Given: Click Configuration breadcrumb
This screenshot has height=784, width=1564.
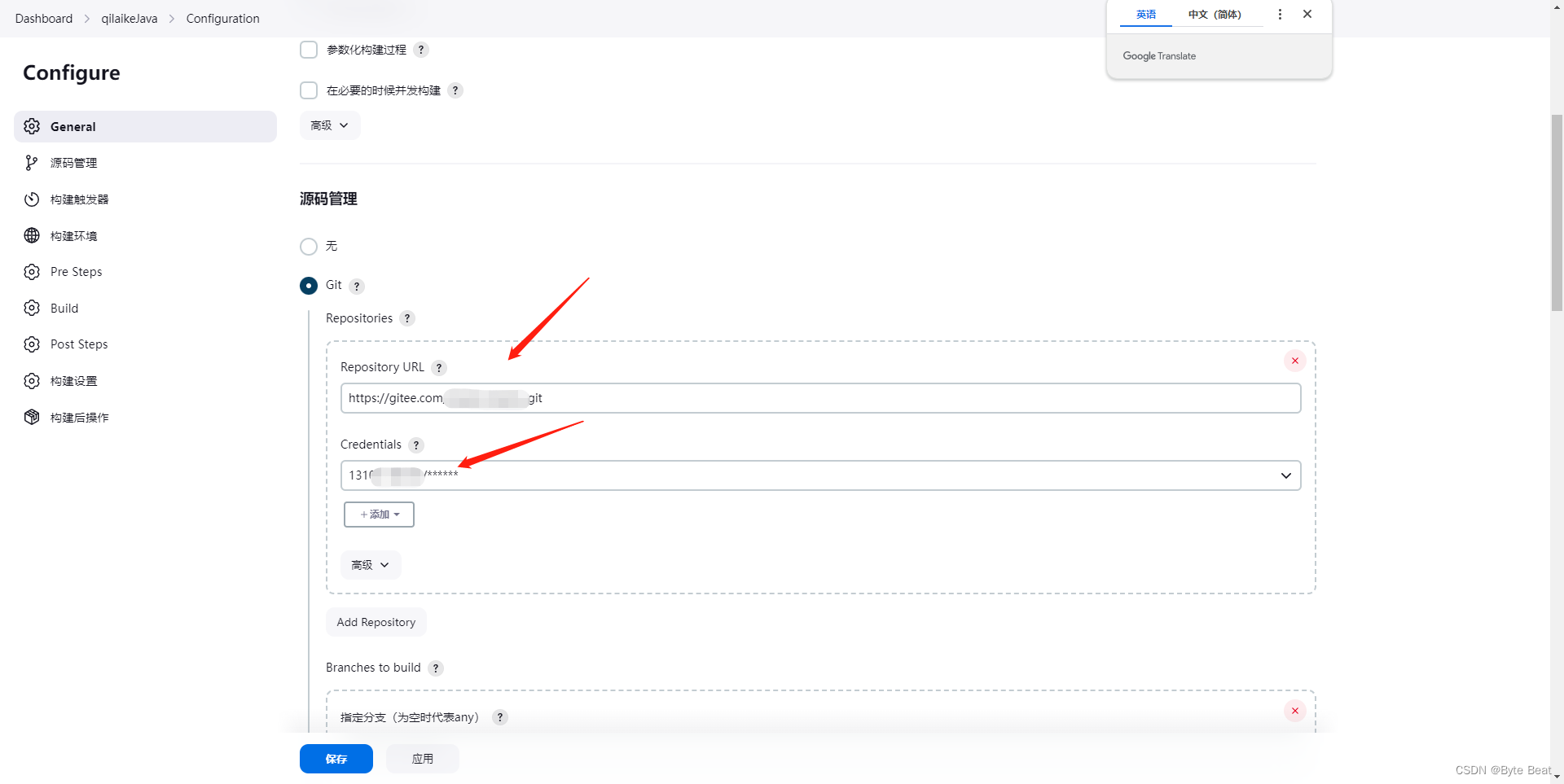Looking at the screenshot, I should click(223, 18).
